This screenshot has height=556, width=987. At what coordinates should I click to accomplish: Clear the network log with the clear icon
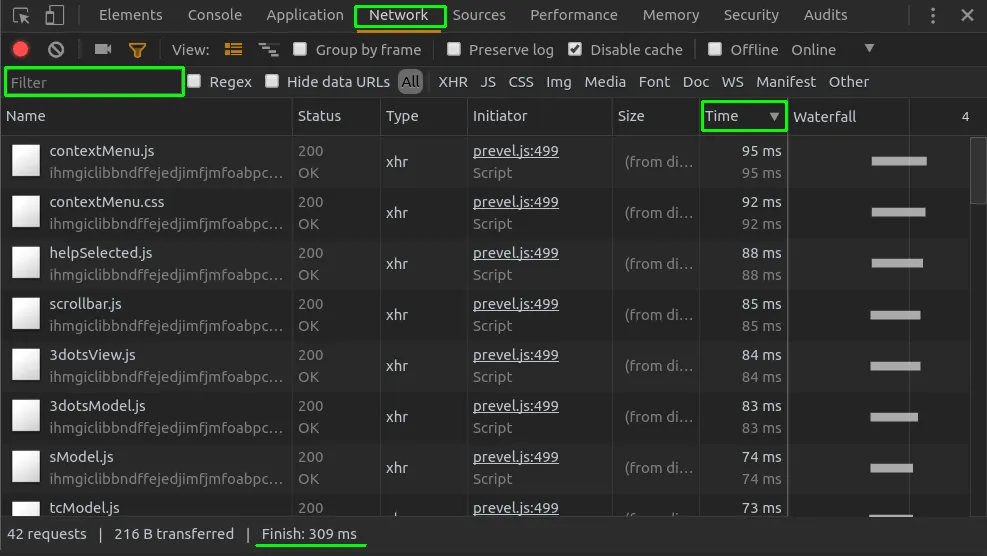click(x=56, y=49)
